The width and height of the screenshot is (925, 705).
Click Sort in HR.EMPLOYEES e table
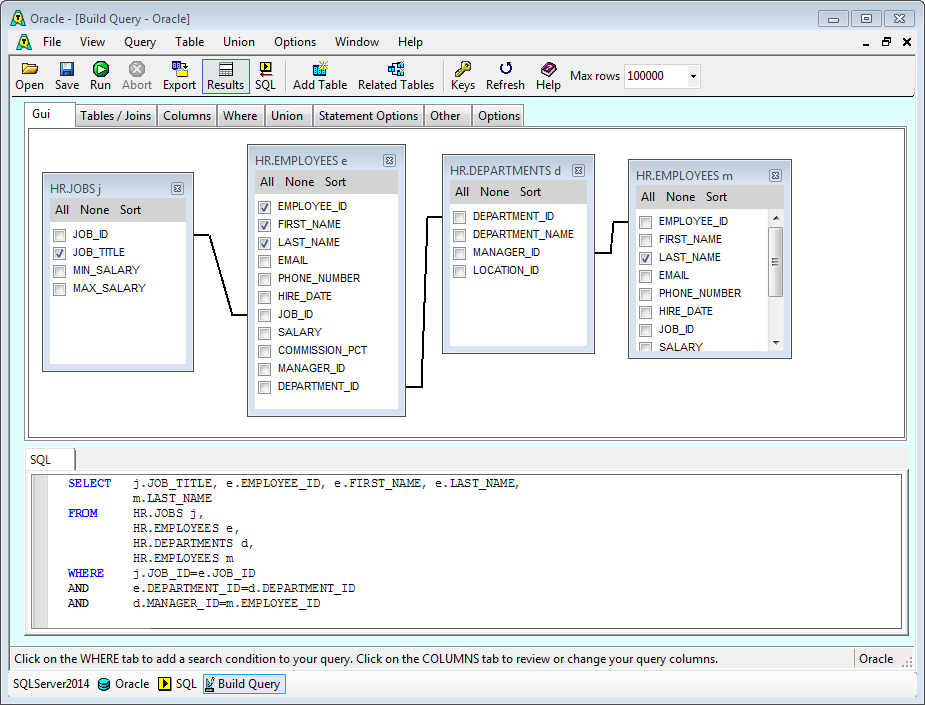[x=336, y=182]
